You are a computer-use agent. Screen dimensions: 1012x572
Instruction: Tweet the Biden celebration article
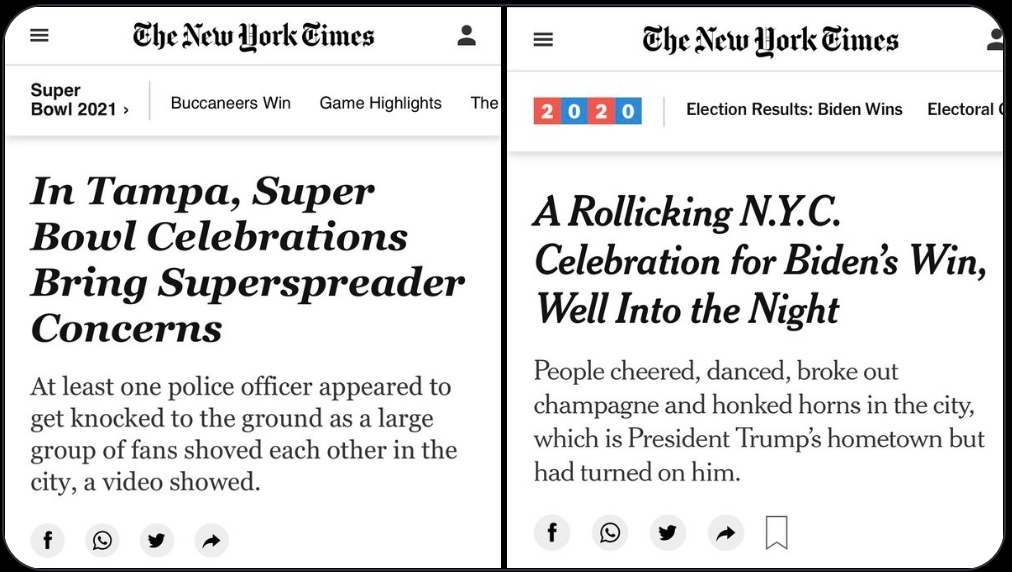(667, 533)
